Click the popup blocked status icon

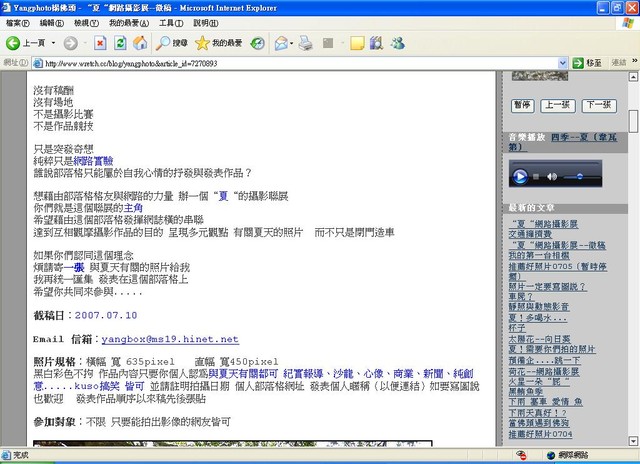tap(521, 455)
